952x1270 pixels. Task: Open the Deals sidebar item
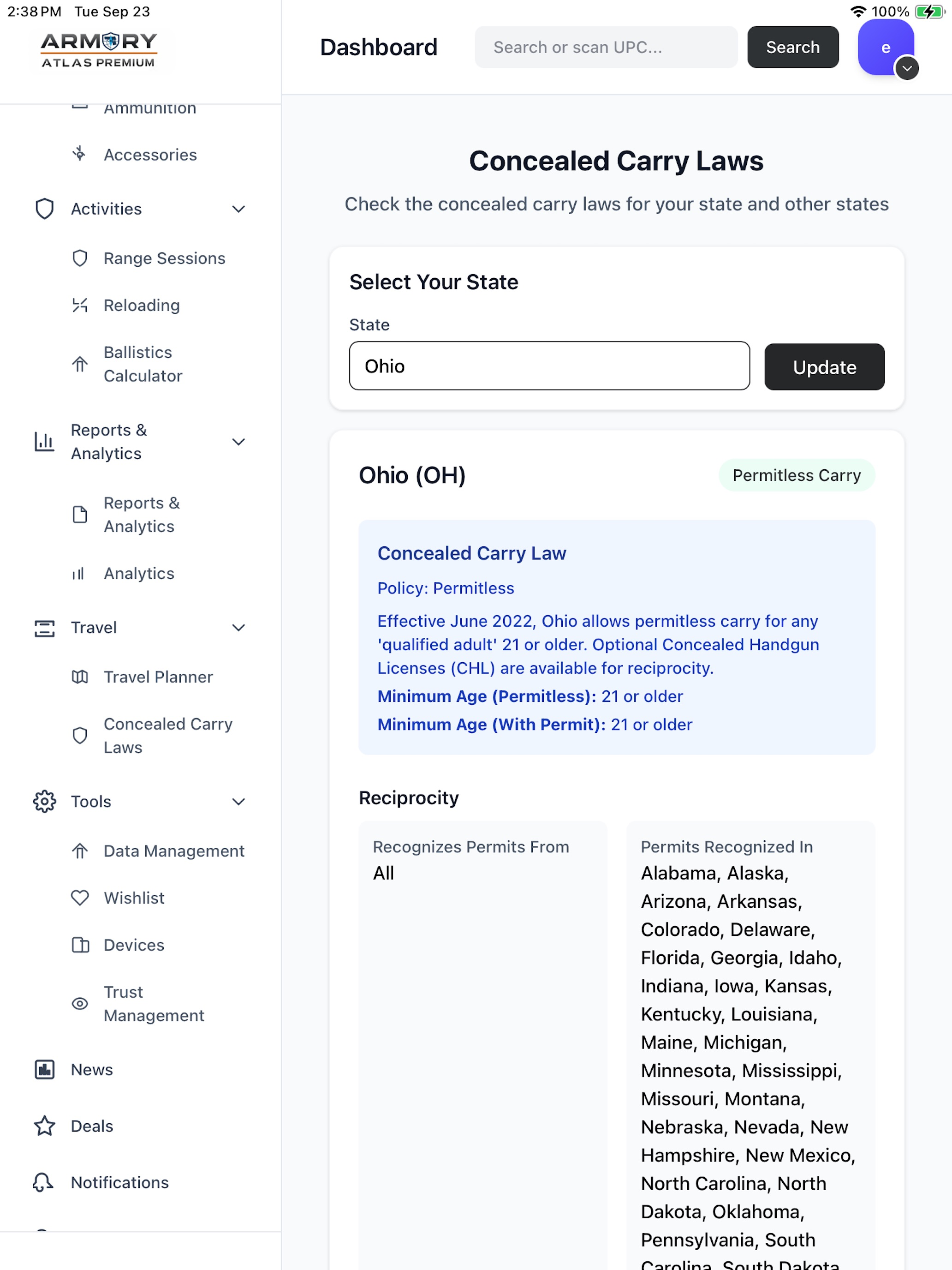coord(92,1126)
